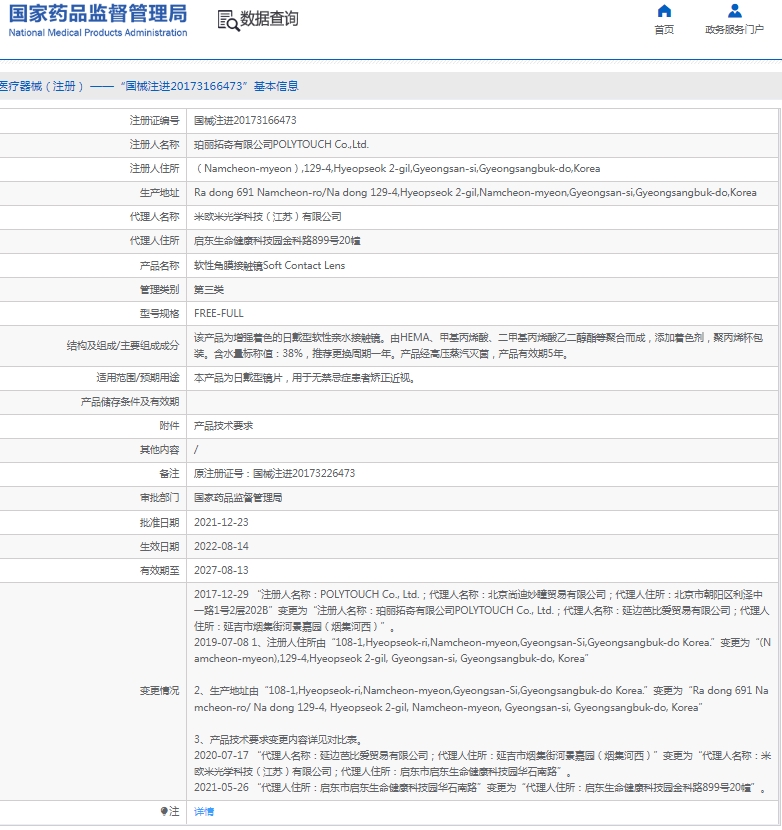
Task: Click the 数据查询 heading
Action: coord(269,19)
